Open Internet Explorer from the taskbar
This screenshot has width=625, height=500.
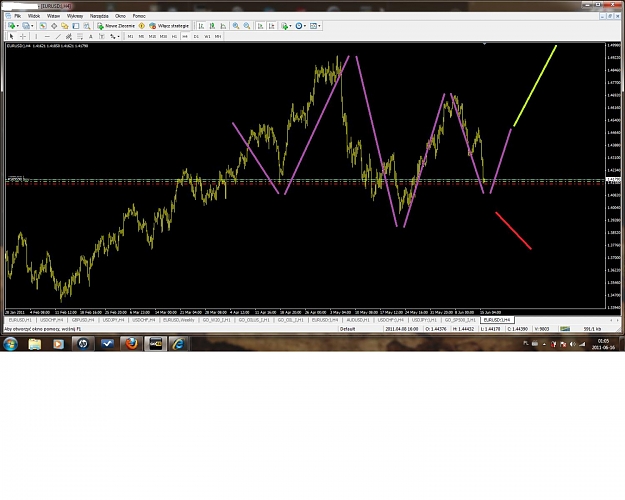point(178,344)
